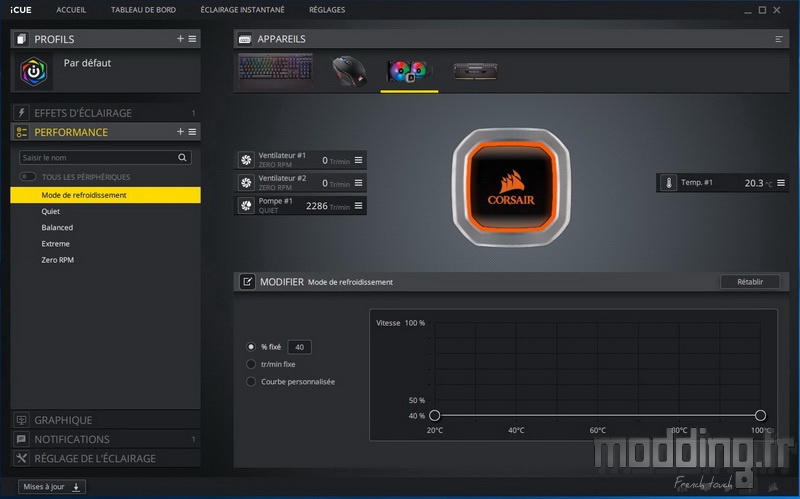Select the Zero RPM cooling preset
Image resolution: width=800 pixels, height=499 pixels.
tap(58, 260)
